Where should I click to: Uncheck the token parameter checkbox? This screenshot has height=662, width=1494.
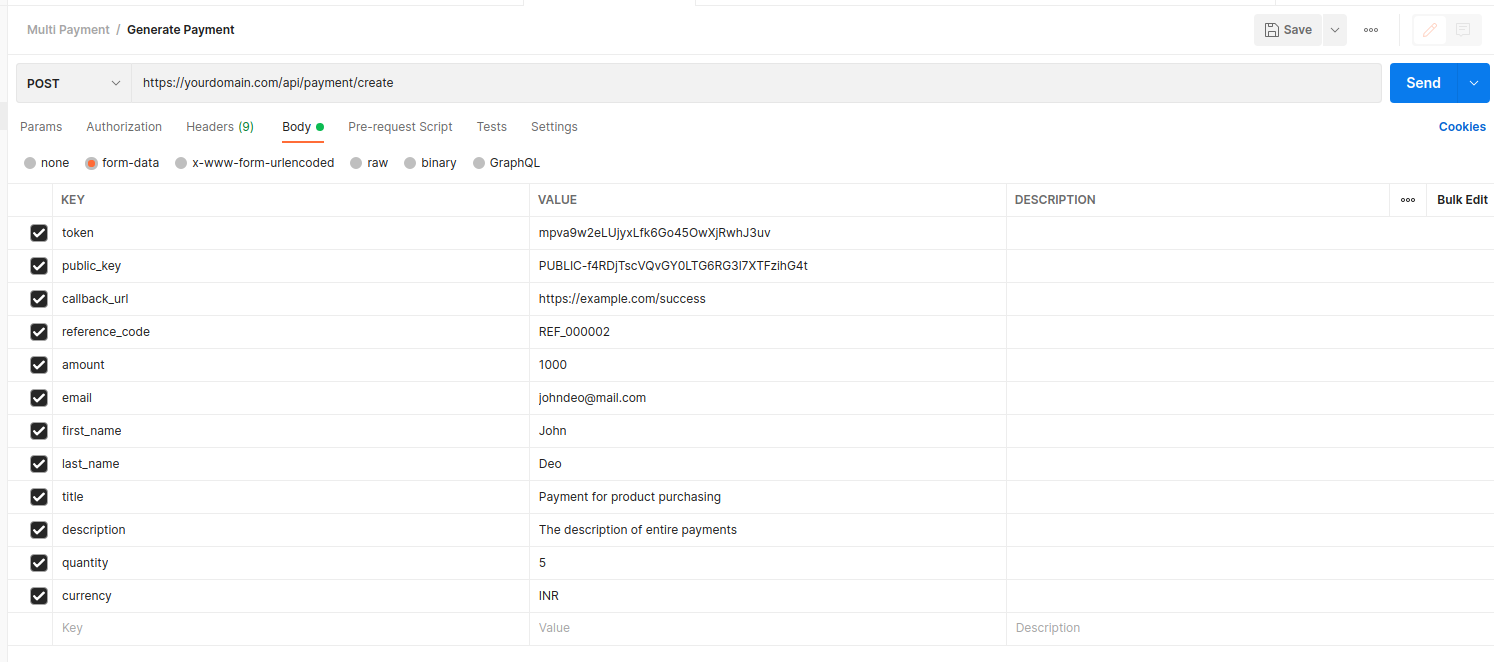39,233
